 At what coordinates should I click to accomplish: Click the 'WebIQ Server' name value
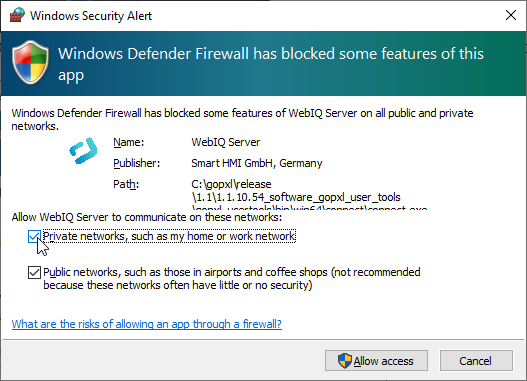pyautogui.click(x=226, y=142)
